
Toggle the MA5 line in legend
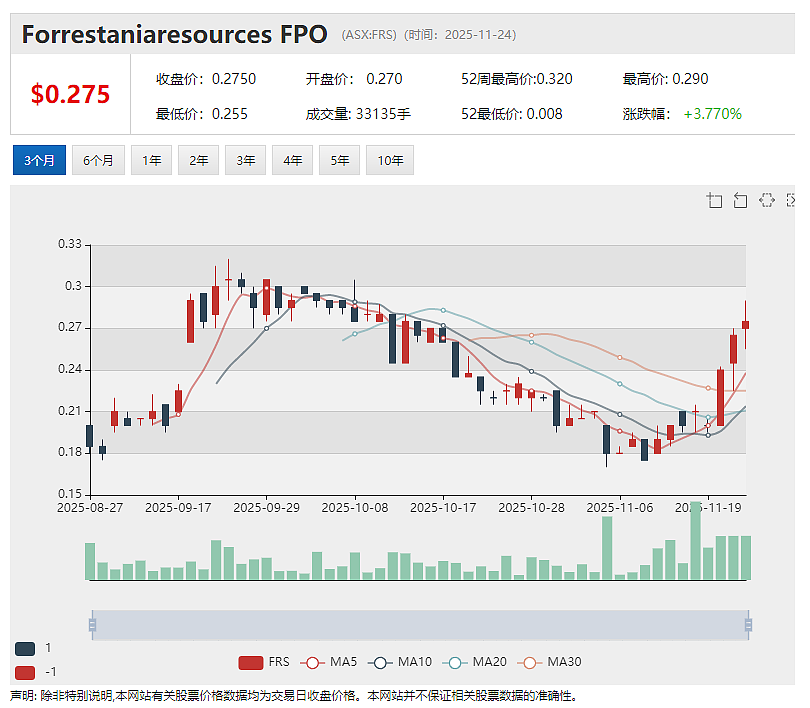tap(329, 662)
